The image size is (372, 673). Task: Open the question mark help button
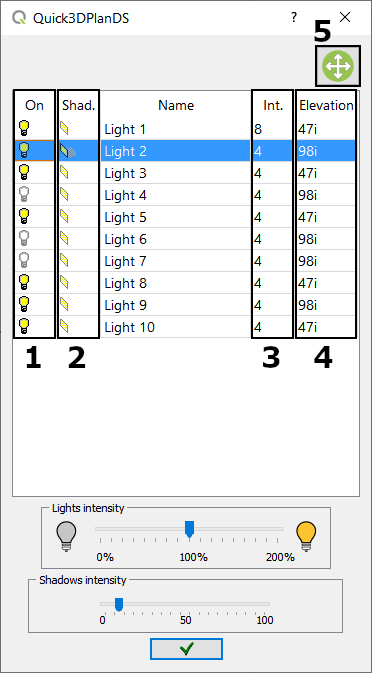[x=293, y=18]
